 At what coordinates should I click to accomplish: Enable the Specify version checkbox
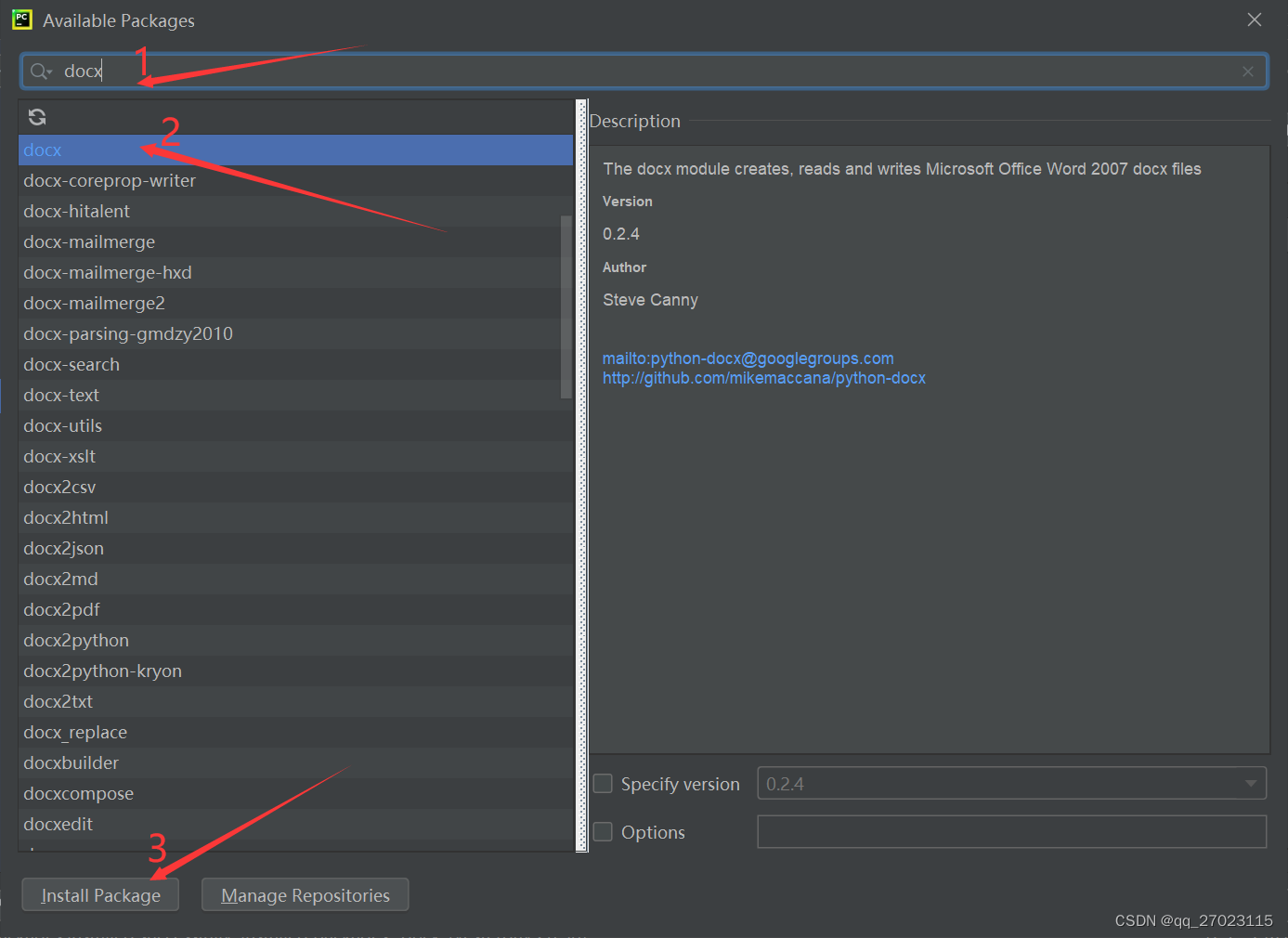click(x=603, y=784)
